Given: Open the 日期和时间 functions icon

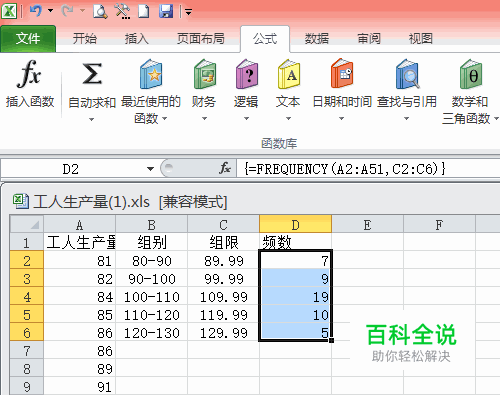Looking at the screenshot, I should click(x=342, y=74).
